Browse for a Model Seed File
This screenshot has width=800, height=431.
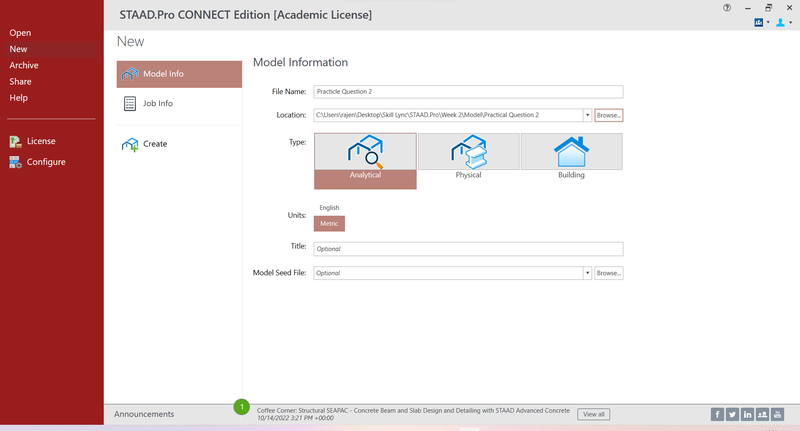point(609,273)
